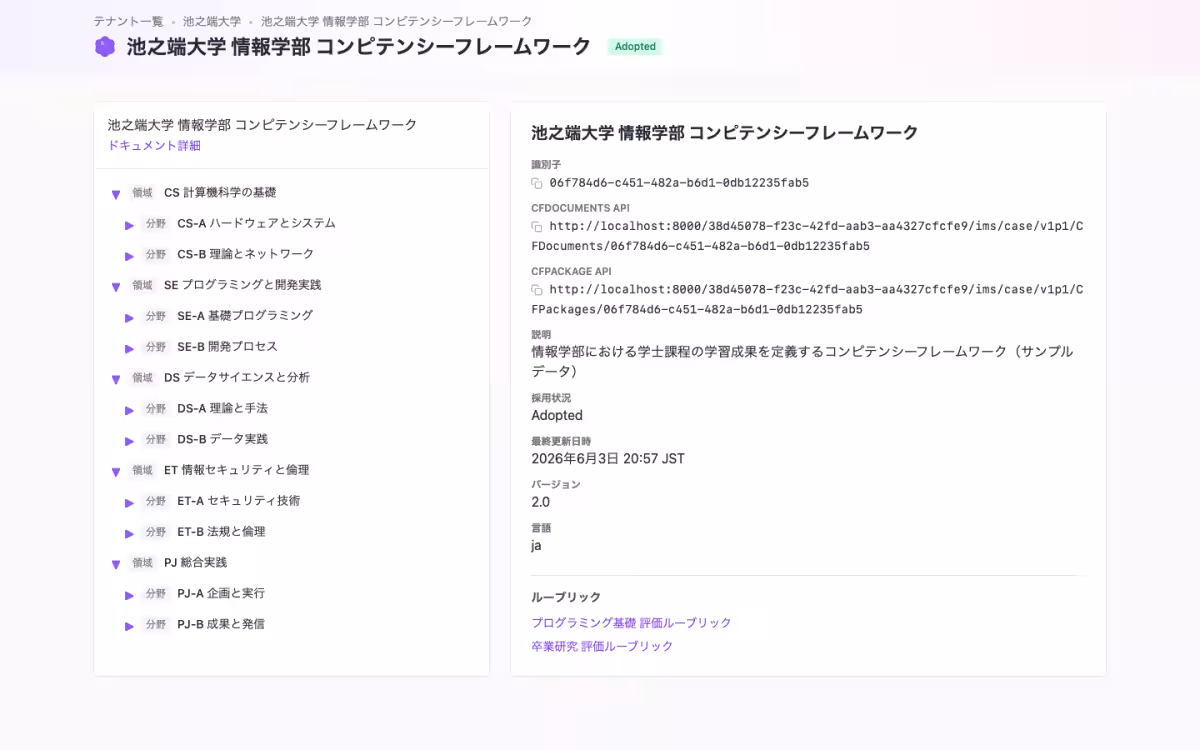Select CS-A ハードウェアとシステム row text
Image resolution: width=1200 pixels, height=750 pixels.
click(x=256, y=224)
